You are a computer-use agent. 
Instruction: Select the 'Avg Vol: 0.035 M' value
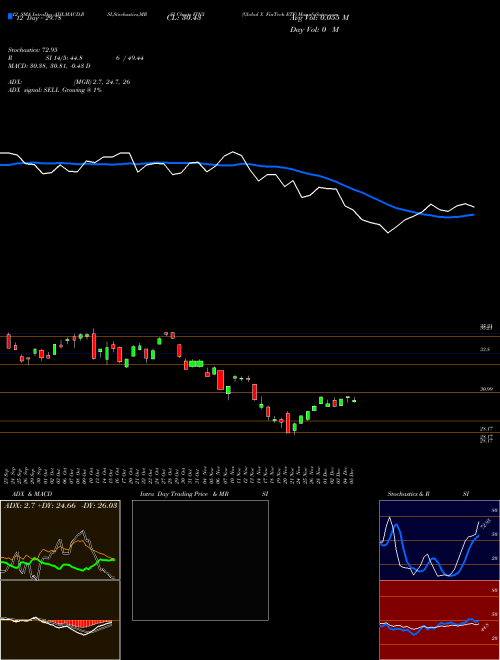(320, 18)
